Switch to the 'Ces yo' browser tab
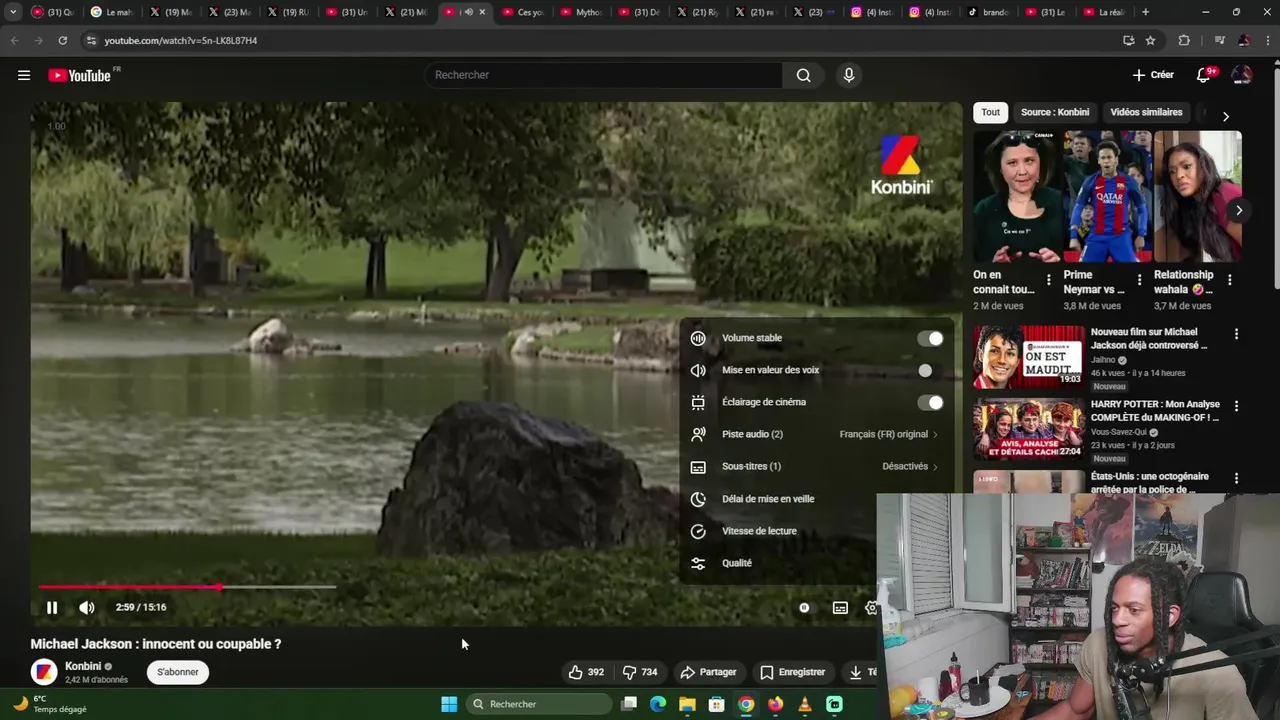 pos(522,12)
